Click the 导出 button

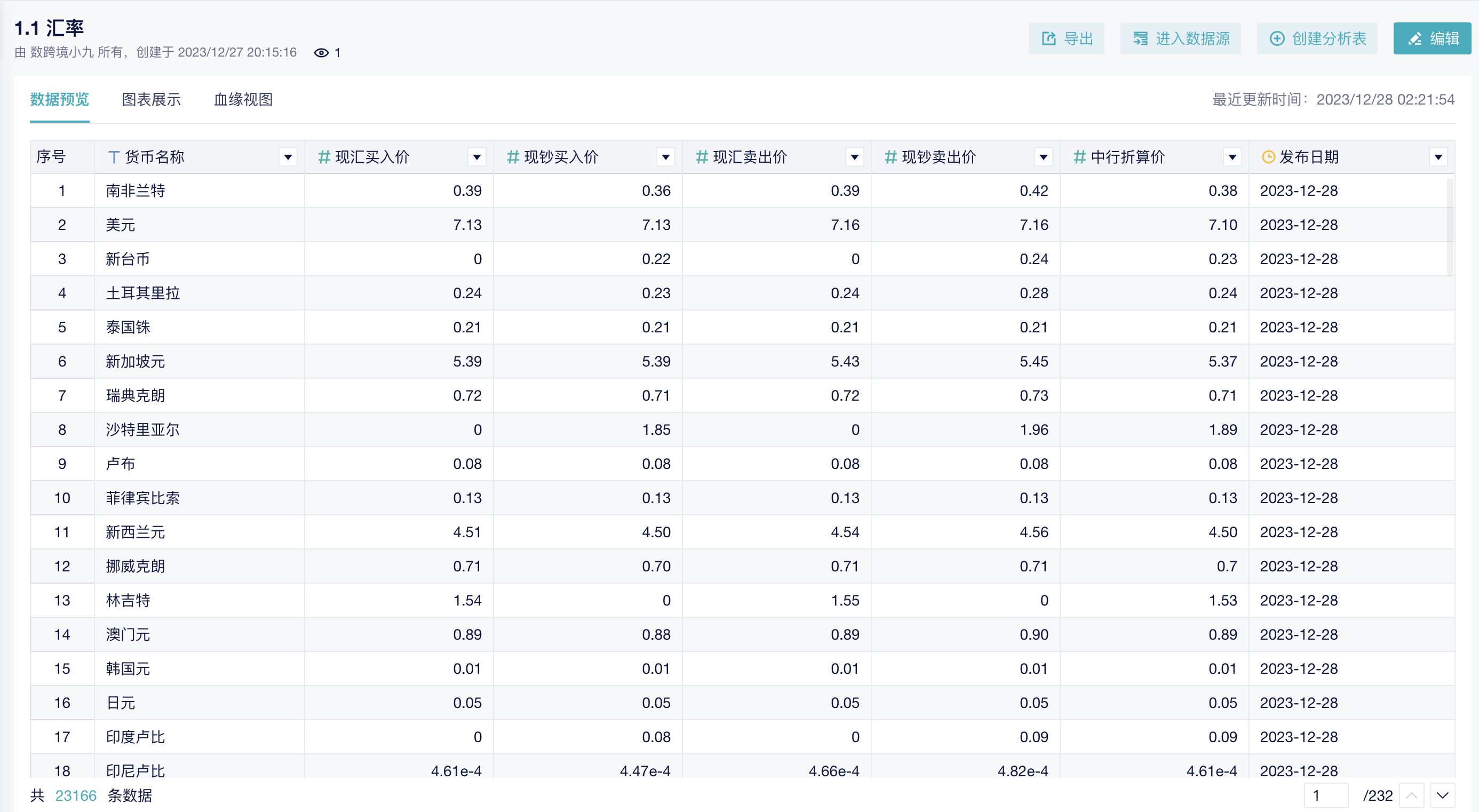coord(1067,38)
